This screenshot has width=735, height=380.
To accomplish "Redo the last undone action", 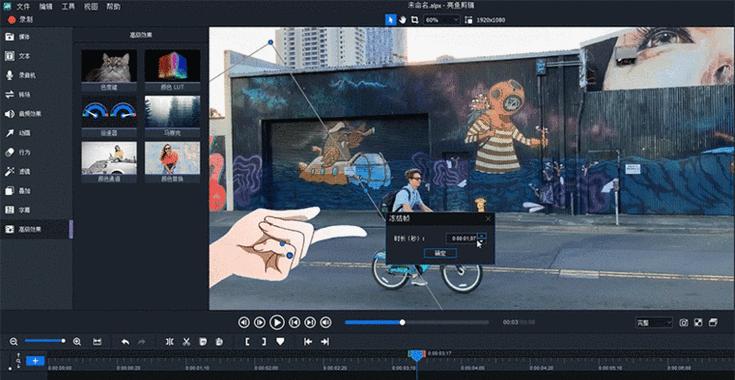I will (x=142, y=342).
